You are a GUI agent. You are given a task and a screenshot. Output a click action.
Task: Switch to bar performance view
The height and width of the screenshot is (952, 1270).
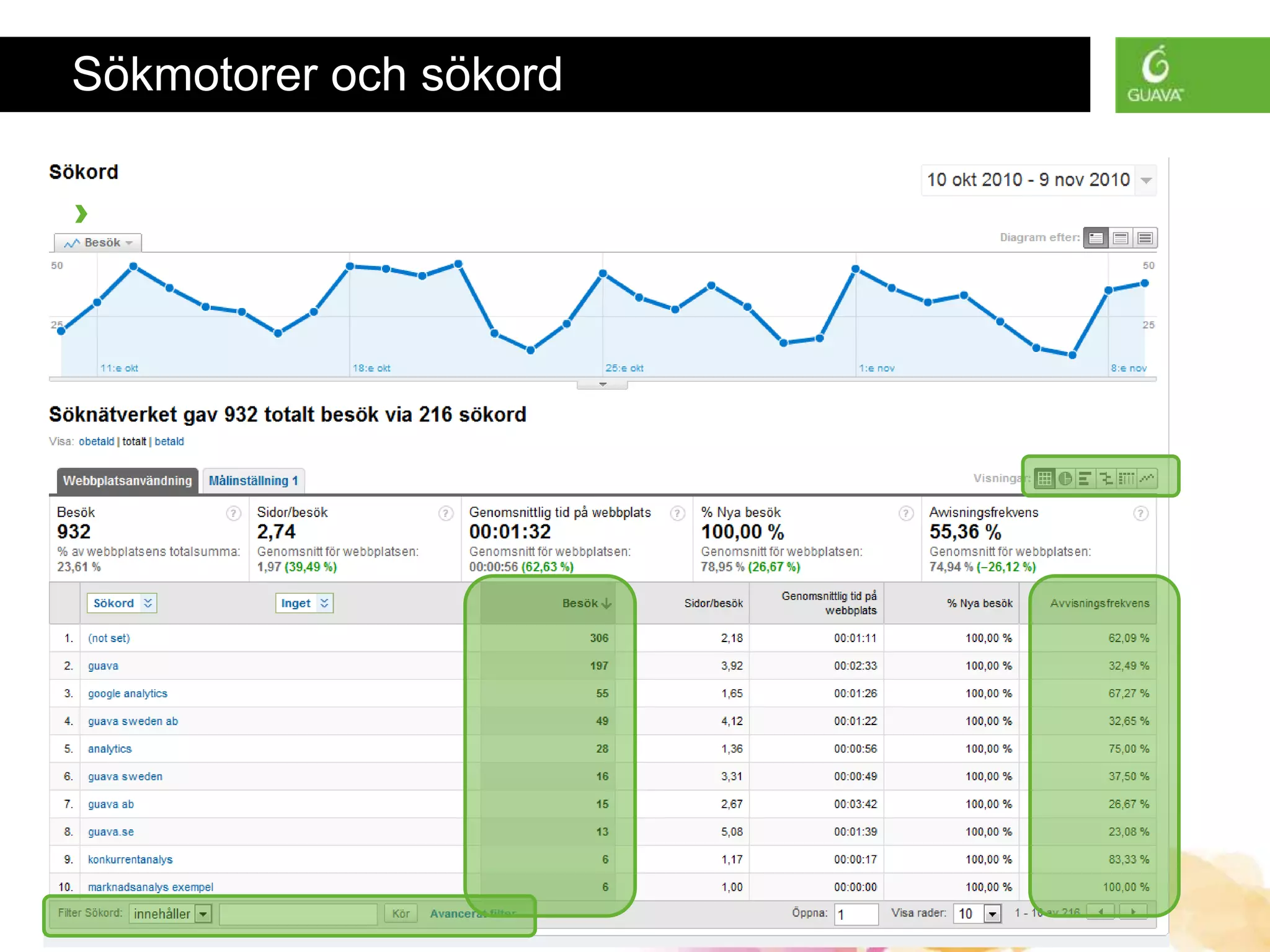coord(1085,478)
